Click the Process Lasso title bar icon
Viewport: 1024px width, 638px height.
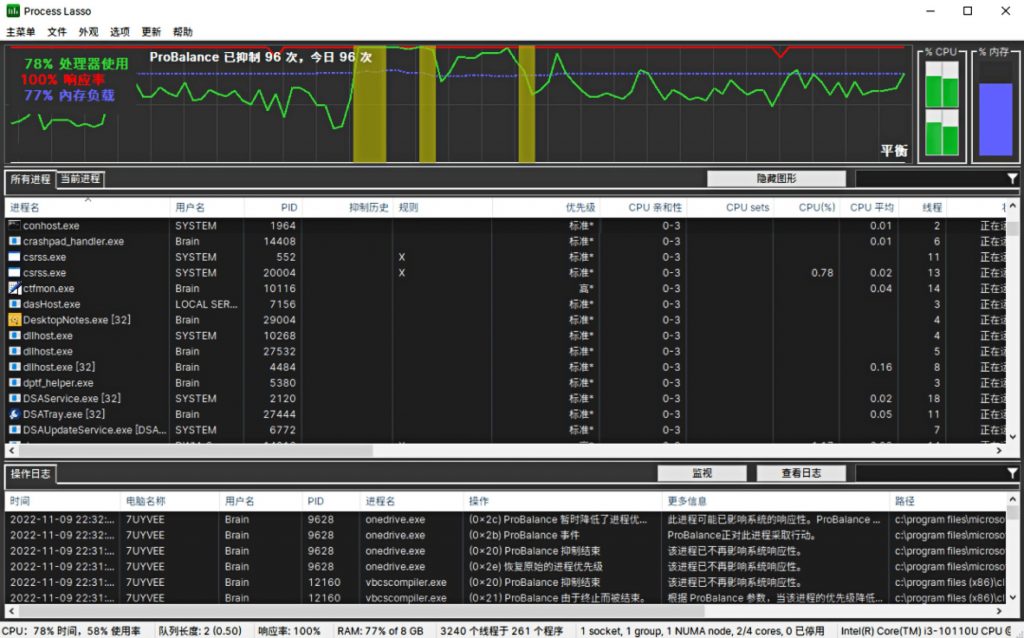click(x=12, y=11)
